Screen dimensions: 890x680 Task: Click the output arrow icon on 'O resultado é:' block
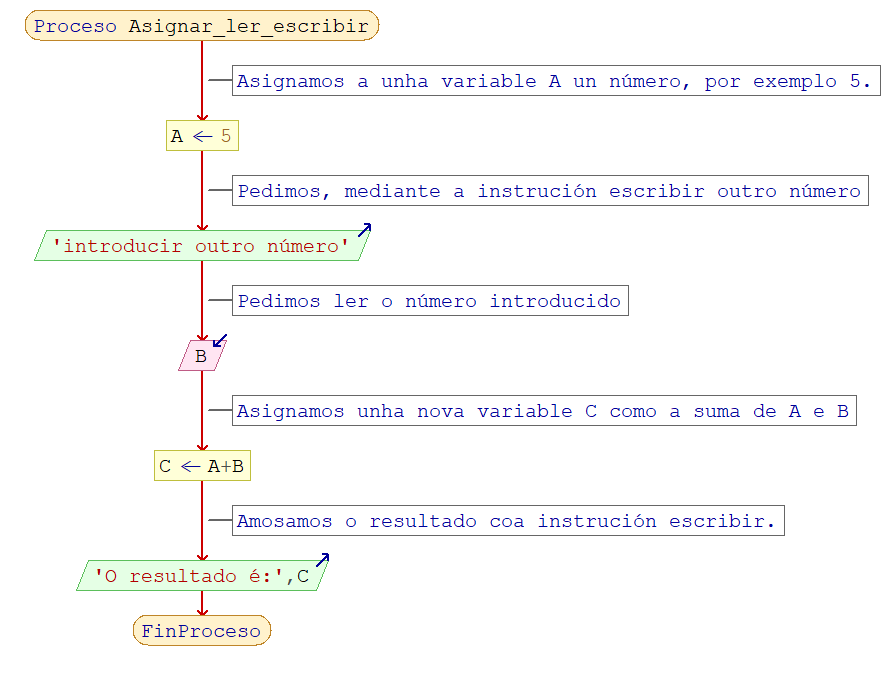pyautogui.click(x=322, y=560)
